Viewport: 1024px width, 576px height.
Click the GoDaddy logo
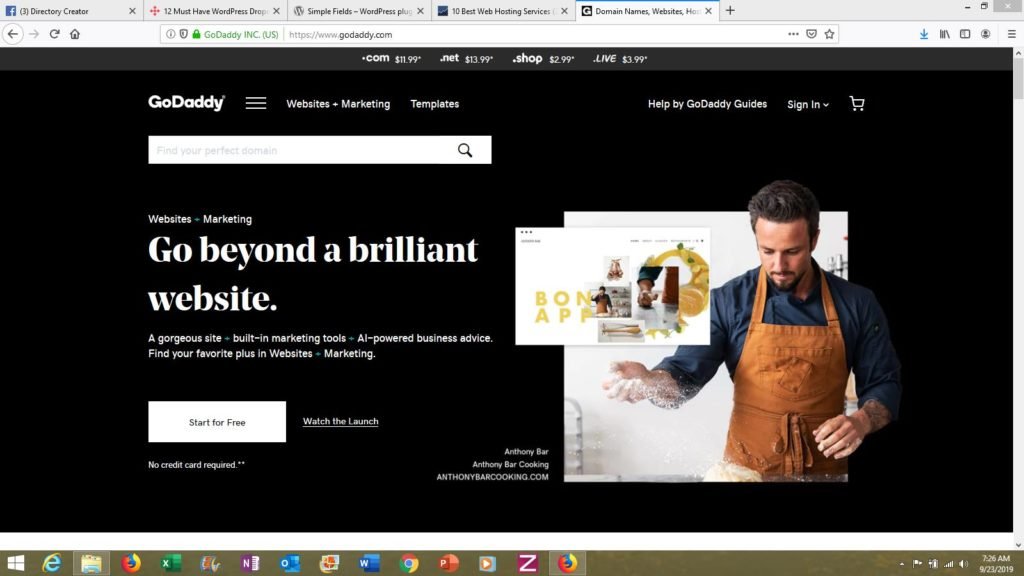(x=186, y=103)
